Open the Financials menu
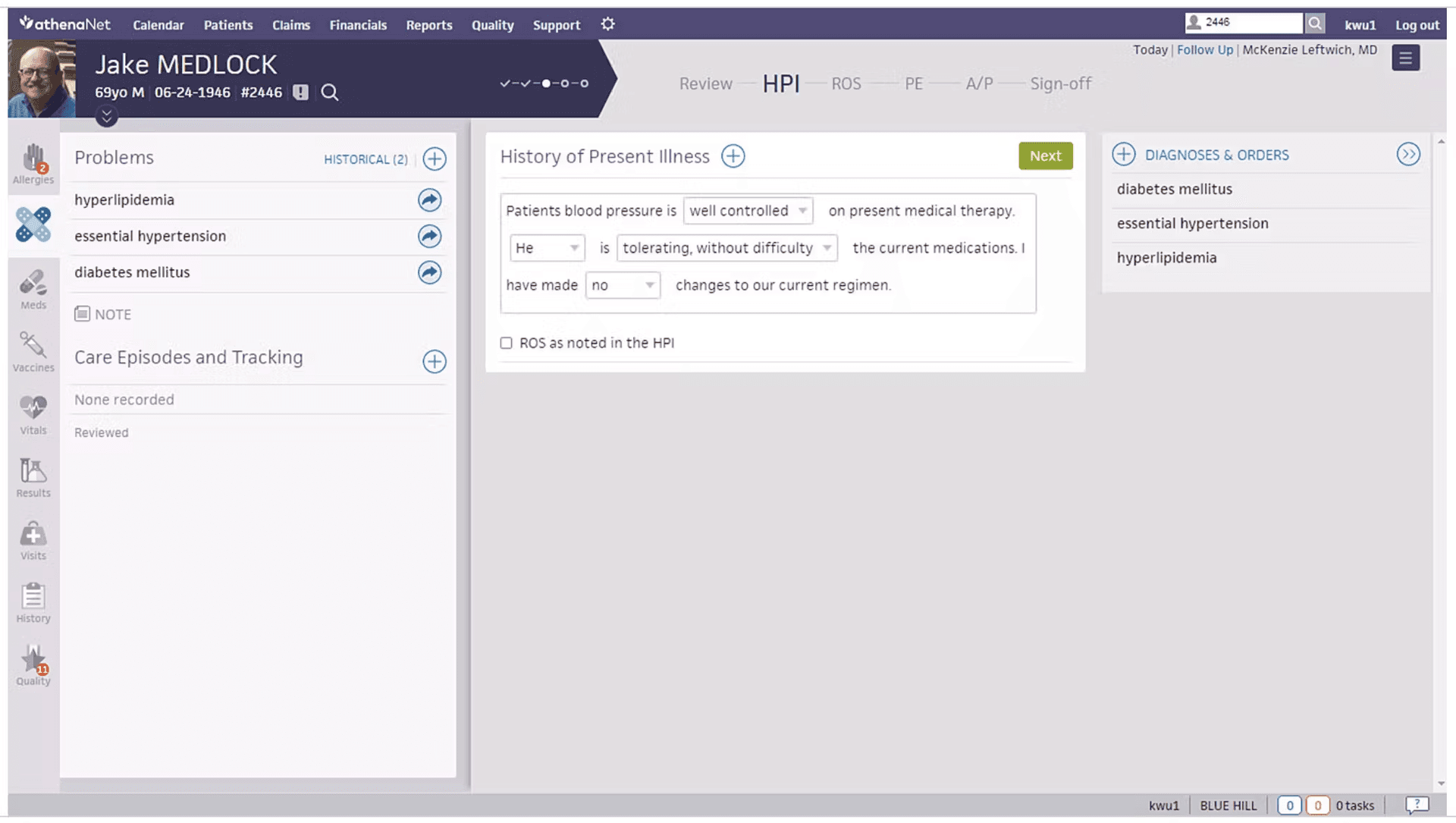The width and height of the screenshot is (1456, 823). [358, 25]
